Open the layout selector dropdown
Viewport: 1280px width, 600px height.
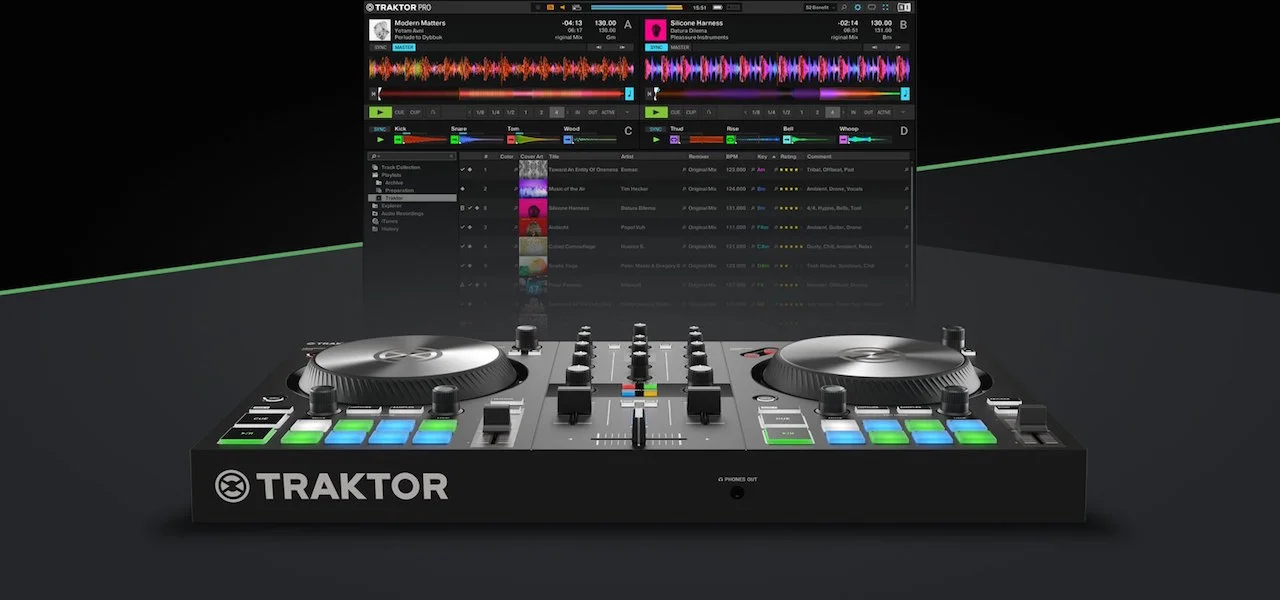point(821,7)
